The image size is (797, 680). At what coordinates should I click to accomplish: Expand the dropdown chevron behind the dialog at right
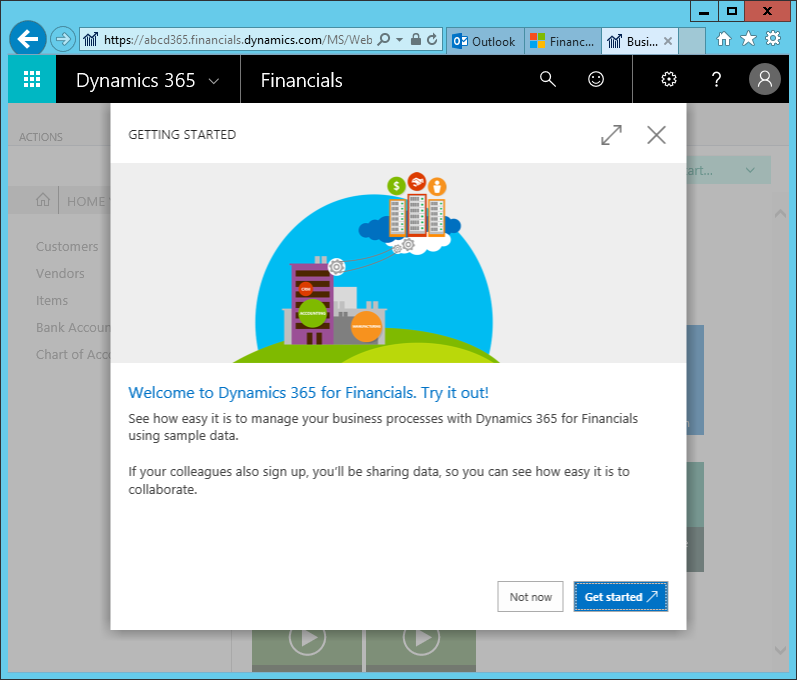pos(750,170)
